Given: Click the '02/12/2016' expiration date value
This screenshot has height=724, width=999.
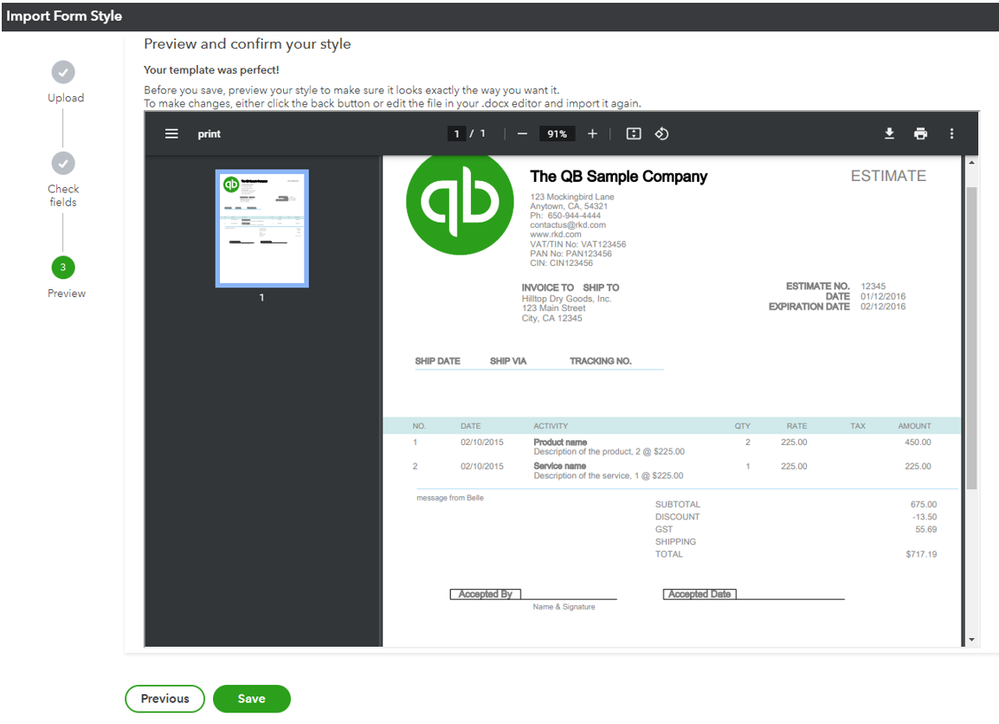Looking at the screenshot, I should [x=883, y=307].
